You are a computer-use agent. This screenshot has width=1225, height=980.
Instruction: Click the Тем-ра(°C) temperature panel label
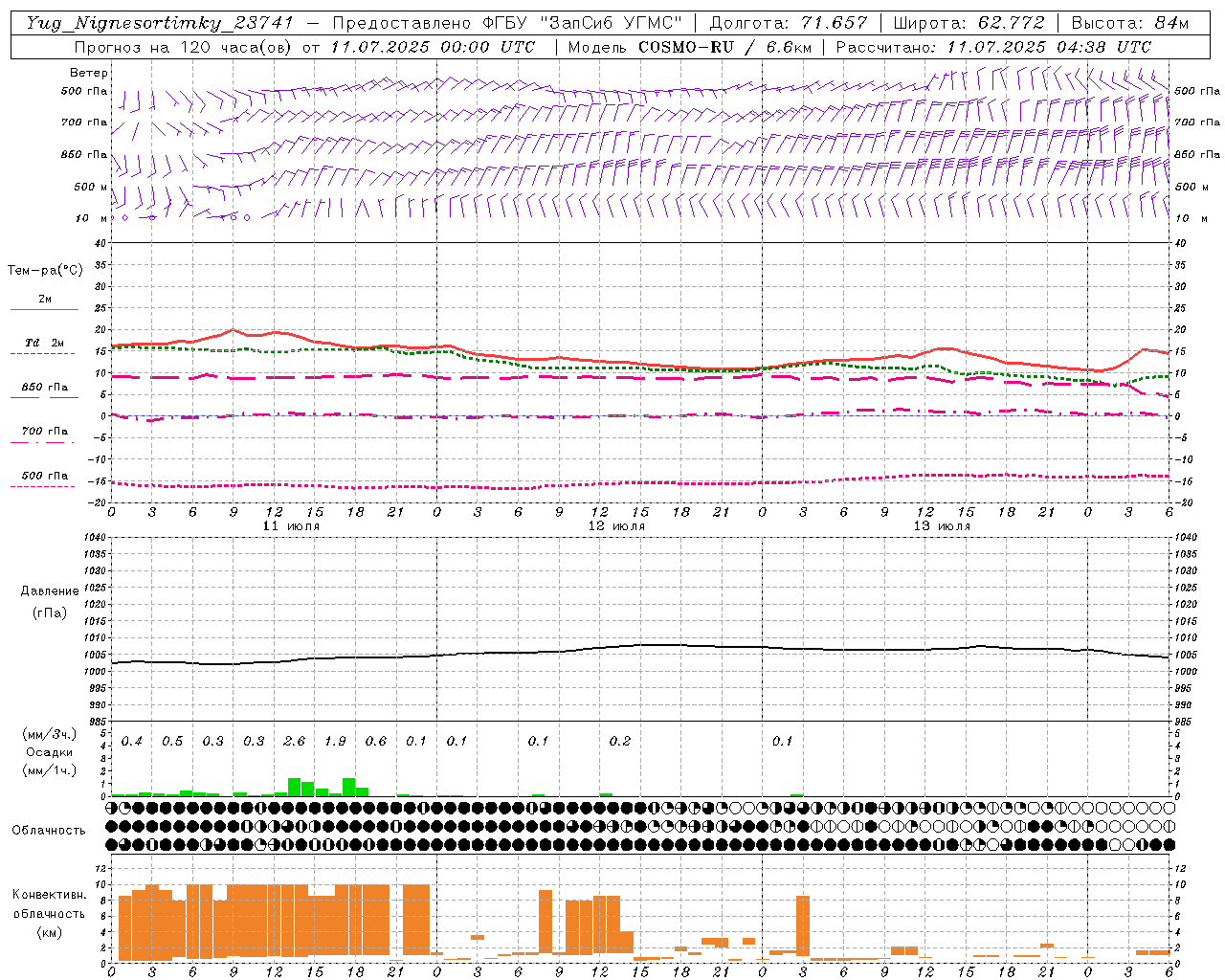45,271
